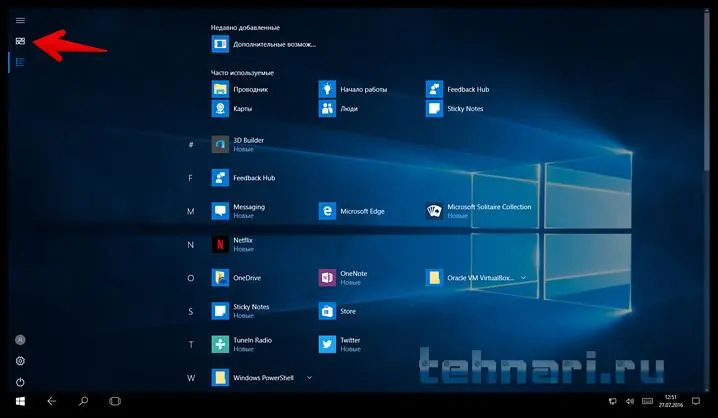This screenshot has height=418, width=718.
Task: Launch Дополнительные возмож... recently added app
Action: pos(264,44)
